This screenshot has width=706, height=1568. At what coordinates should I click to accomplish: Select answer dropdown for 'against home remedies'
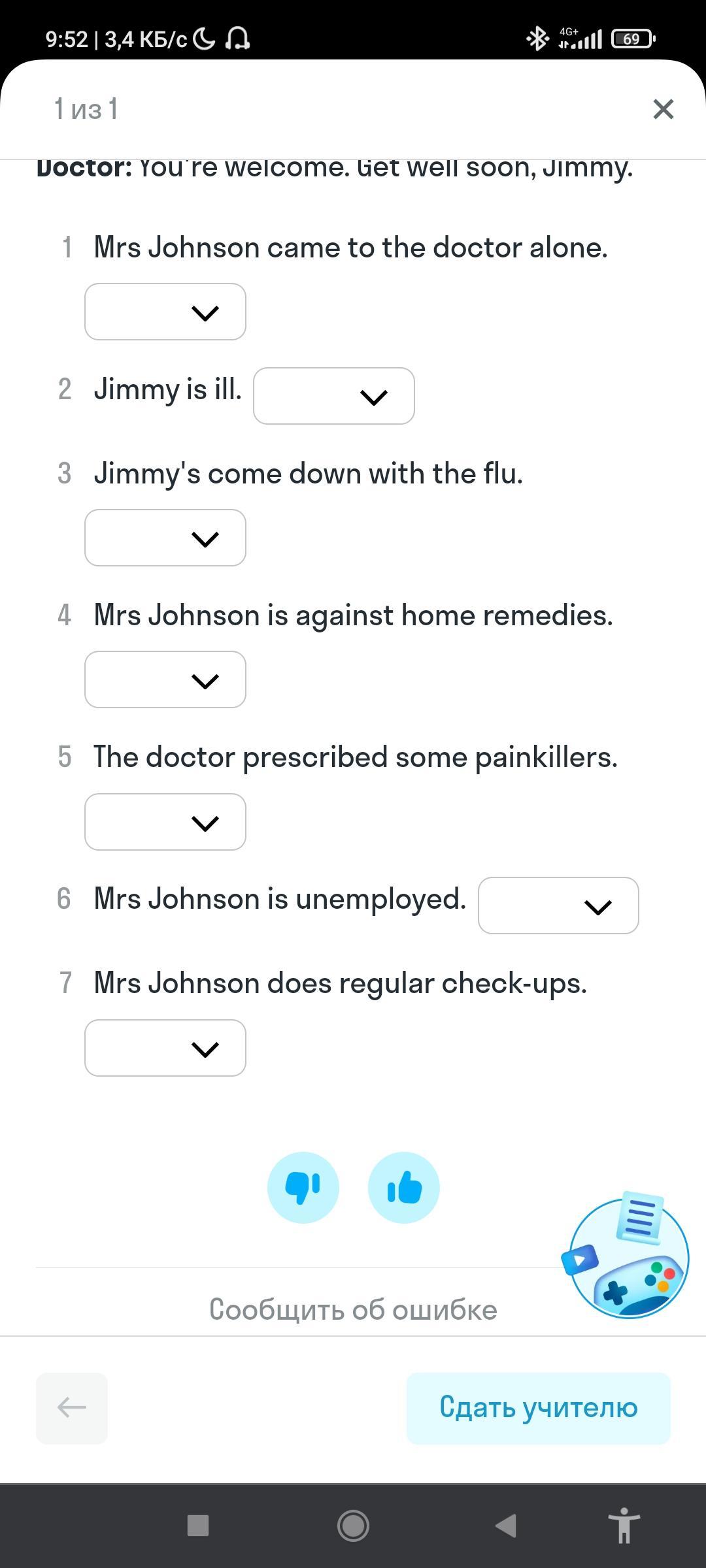(165, 679)
